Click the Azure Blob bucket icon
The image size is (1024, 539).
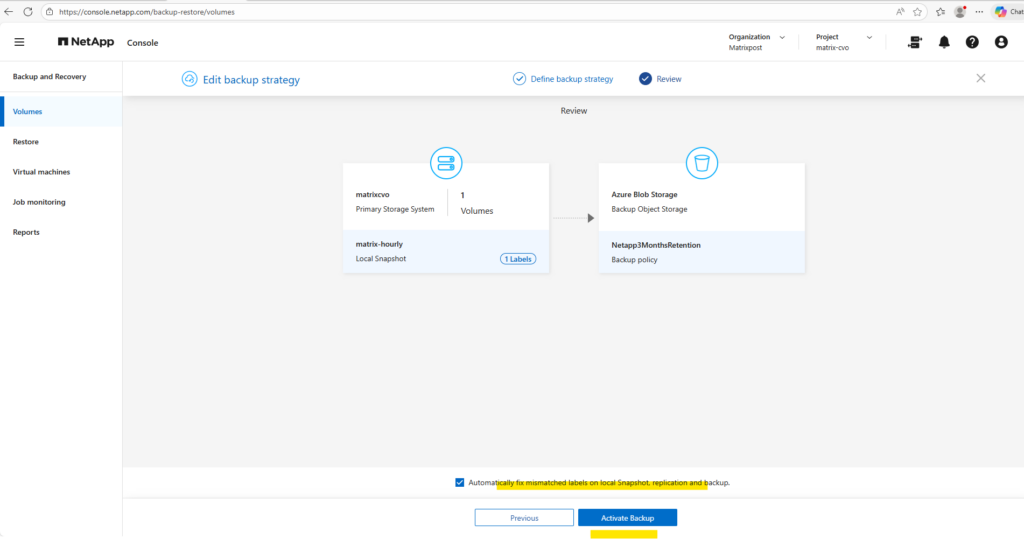(x=701, y=162)
